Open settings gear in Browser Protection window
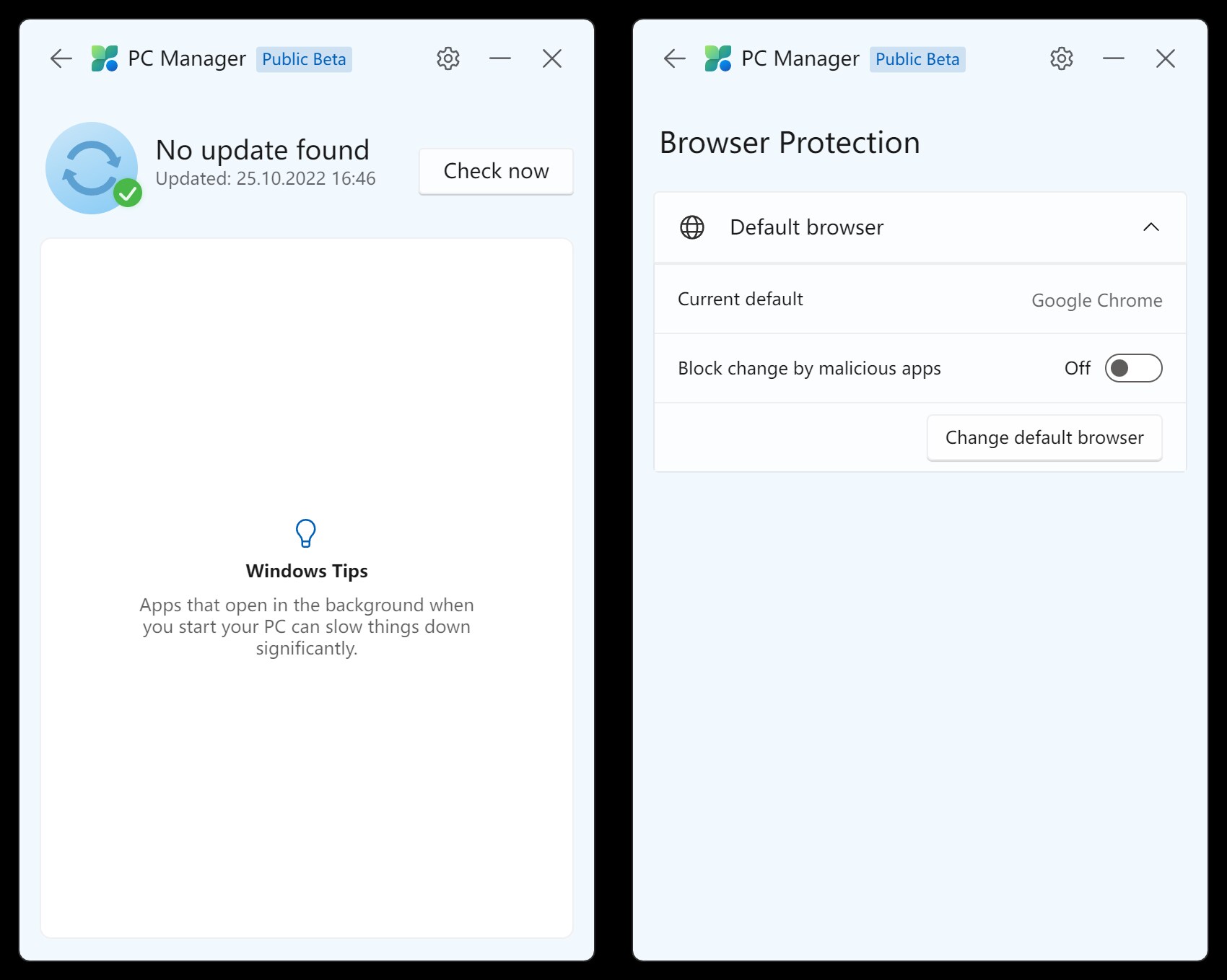Screen dimensions: 1227x980 click(1062, 58)
